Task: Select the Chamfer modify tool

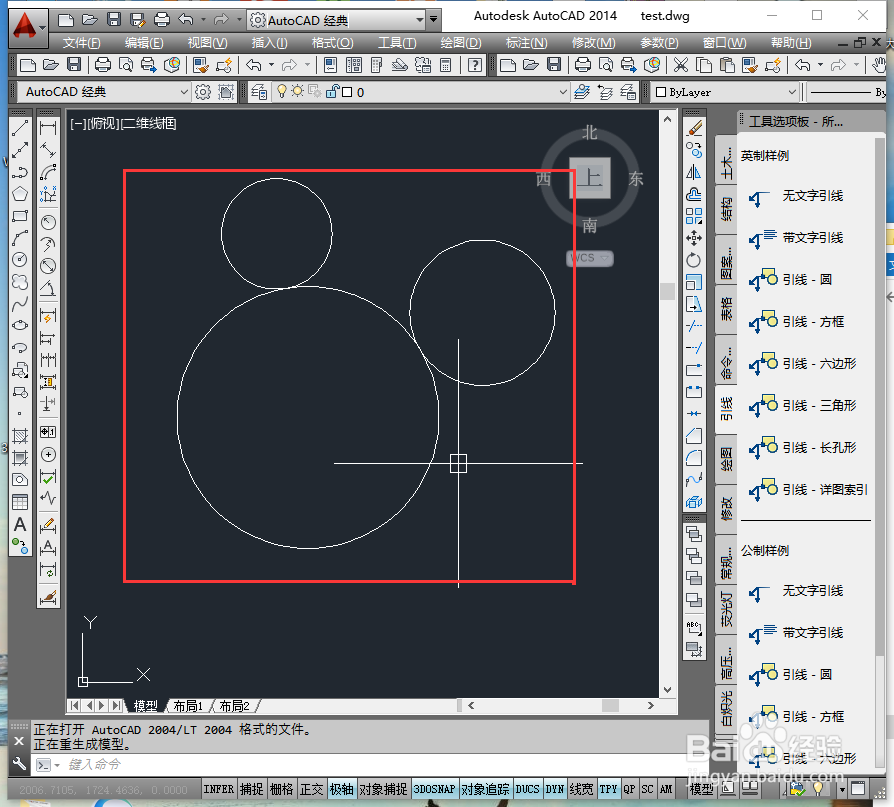Action: (x=694, y=436)
